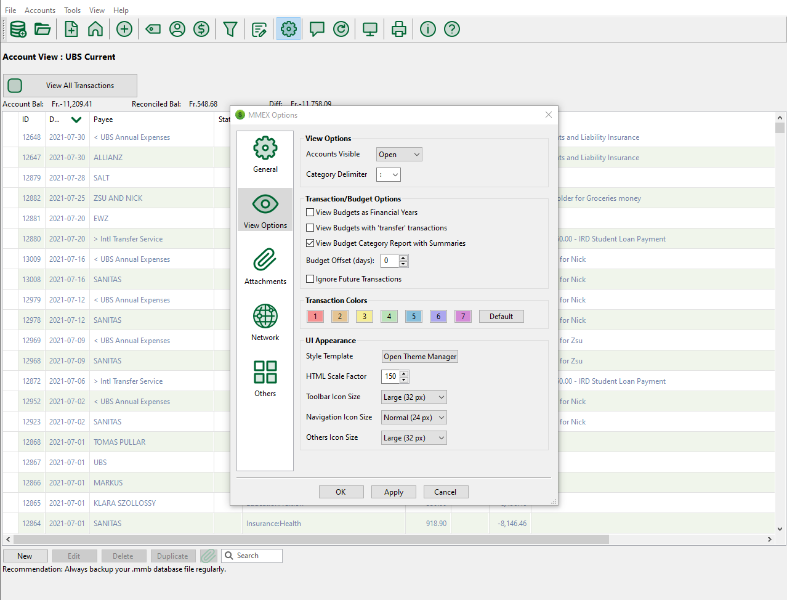Open the File menu

tap(10, 10)
